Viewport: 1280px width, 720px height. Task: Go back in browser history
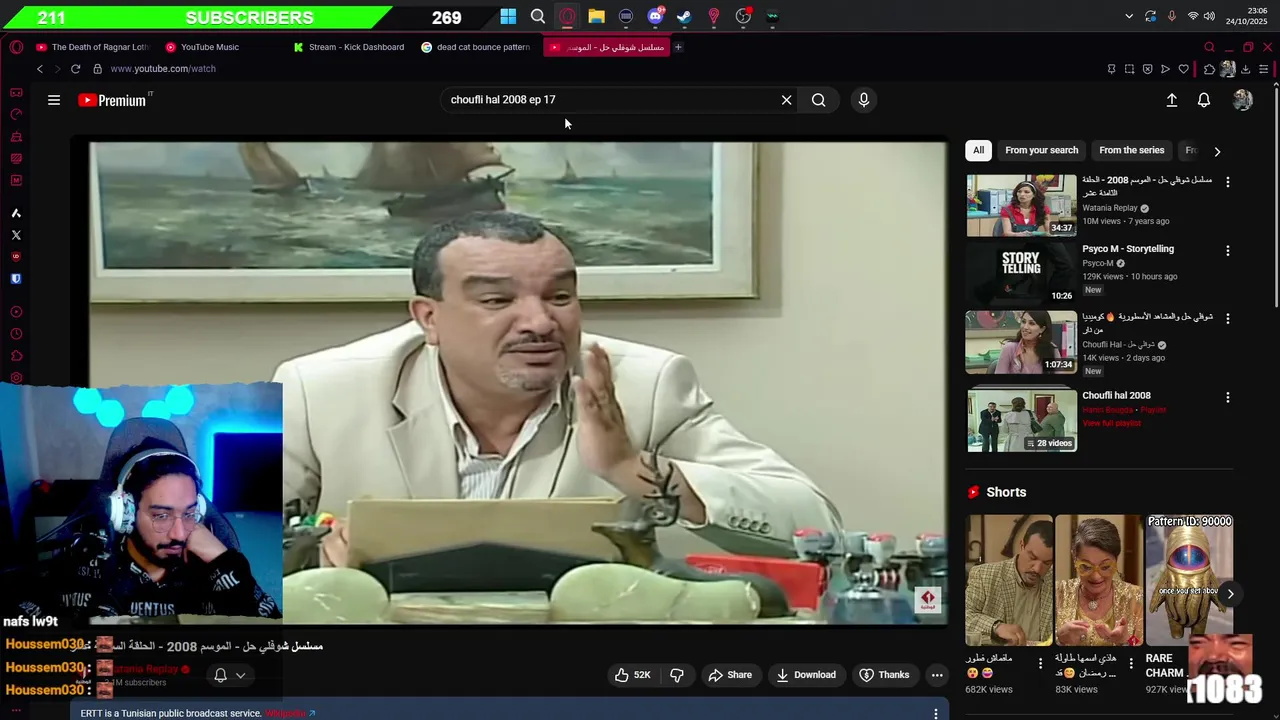[x=40, y=69]
